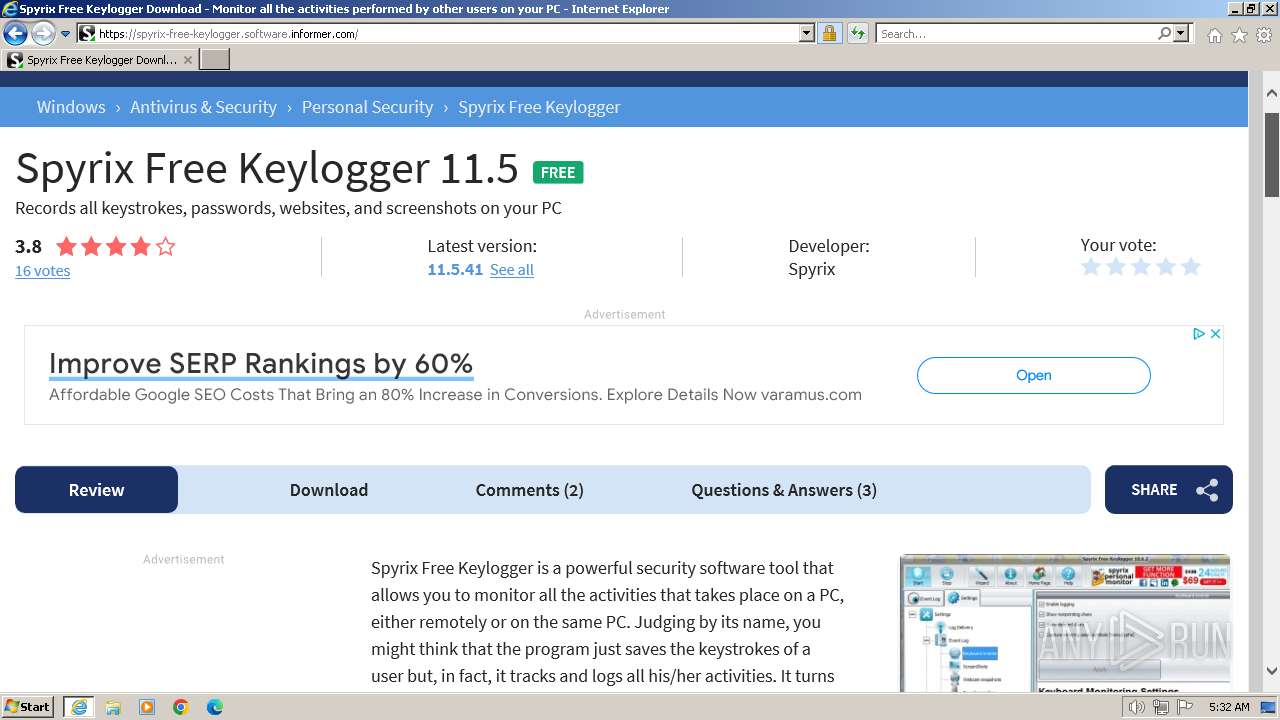The width and height of the screenshot is (1280, 720).
Task: Open Microsoft Edge taskbar icon
Action: point(215,707)
